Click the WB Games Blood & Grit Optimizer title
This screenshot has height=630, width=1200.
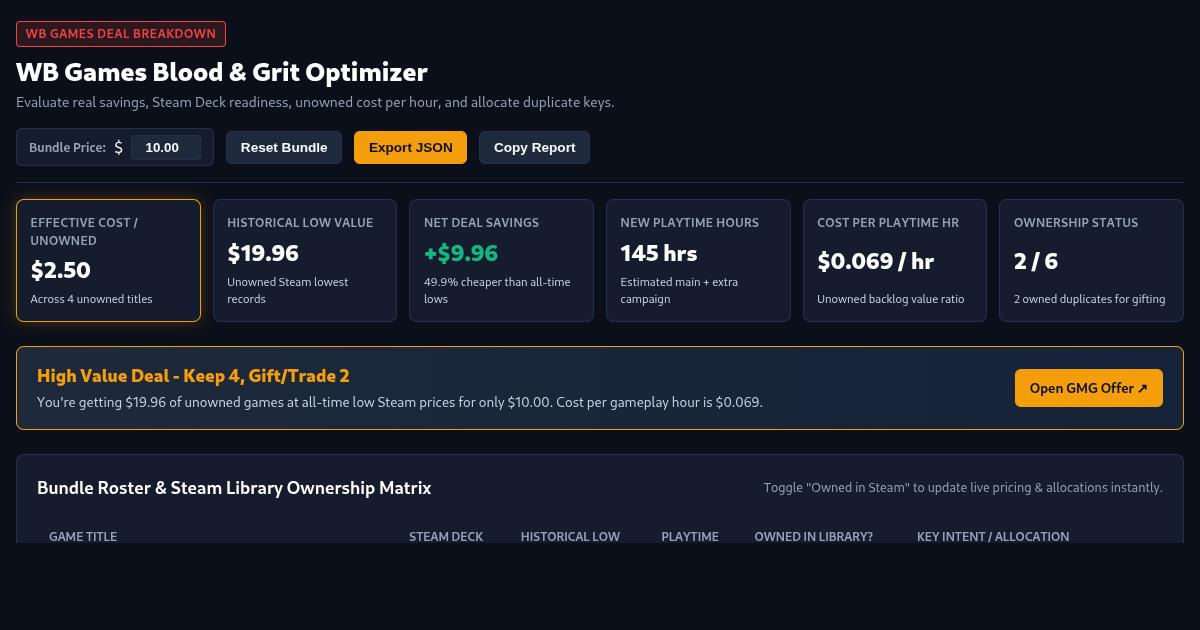click(222, 72)
